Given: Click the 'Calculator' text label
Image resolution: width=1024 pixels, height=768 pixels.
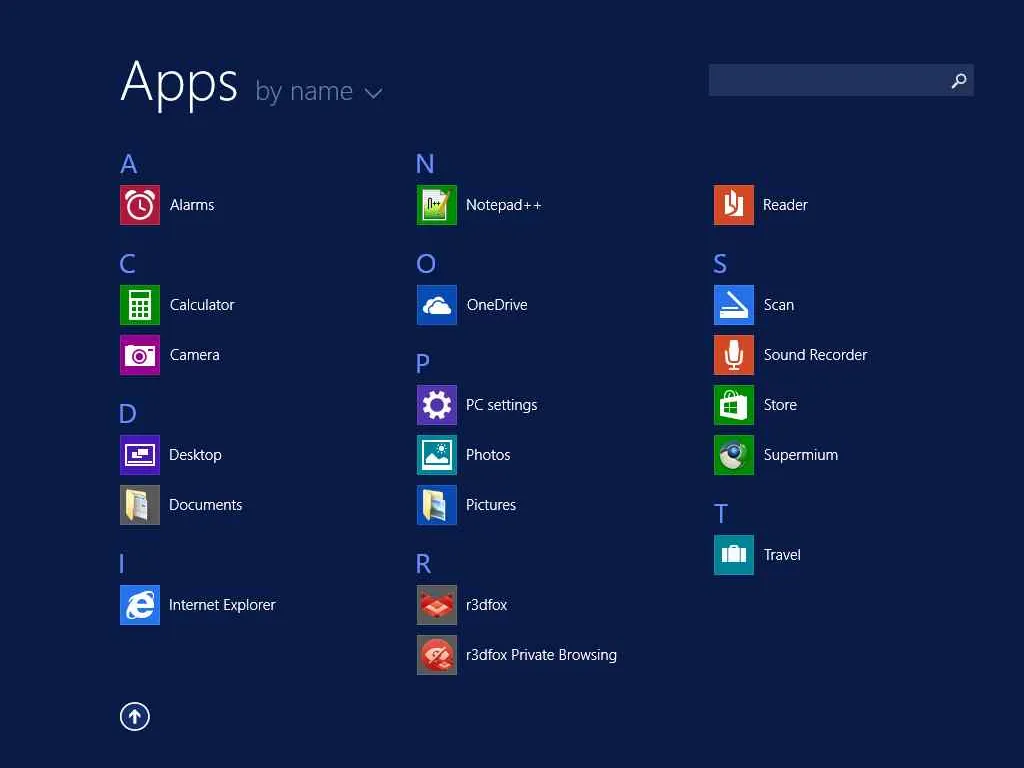Looking at the screenshot, I should (202, 305).
